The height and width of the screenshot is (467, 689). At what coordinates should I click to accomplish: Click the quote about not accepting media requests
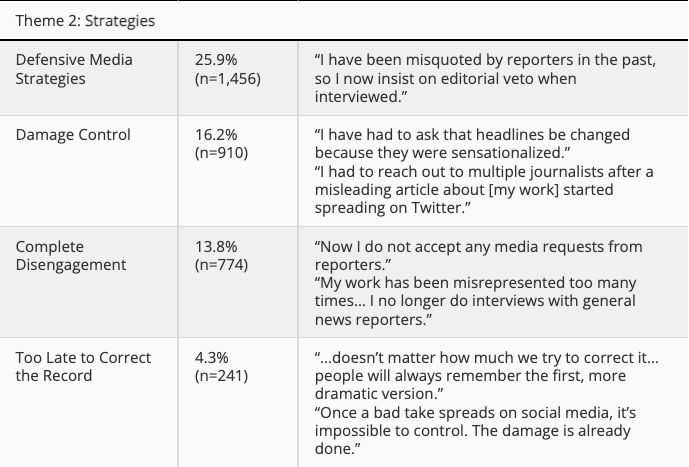[x=478, y=255]
